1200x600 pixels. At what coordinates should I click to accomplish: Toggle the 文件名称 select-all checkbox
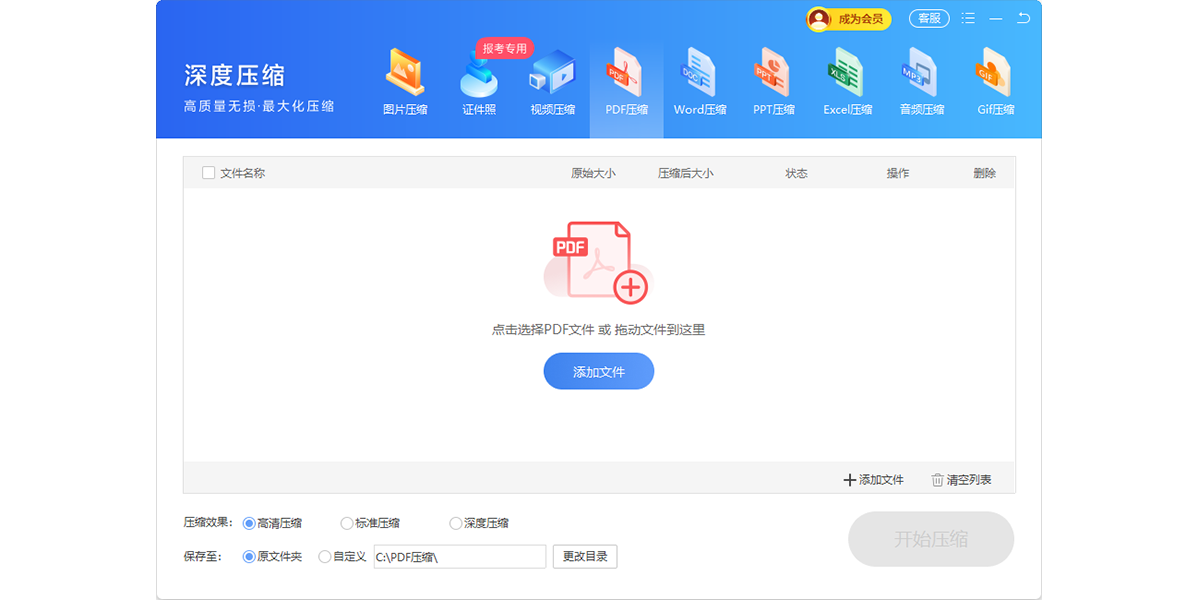[x=209, y=173]
